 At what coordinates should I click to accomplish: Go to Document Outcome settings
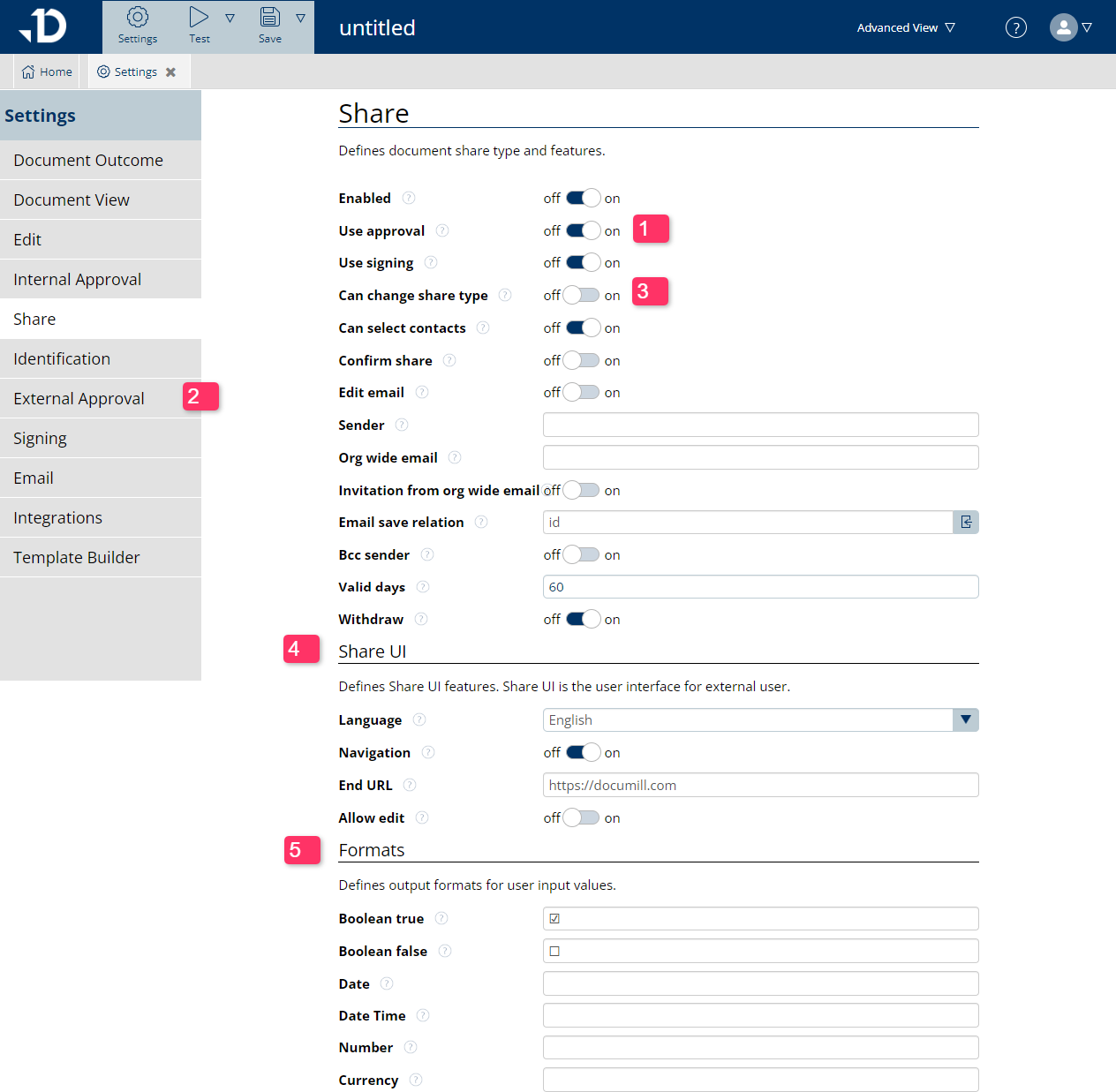point(88,161)
